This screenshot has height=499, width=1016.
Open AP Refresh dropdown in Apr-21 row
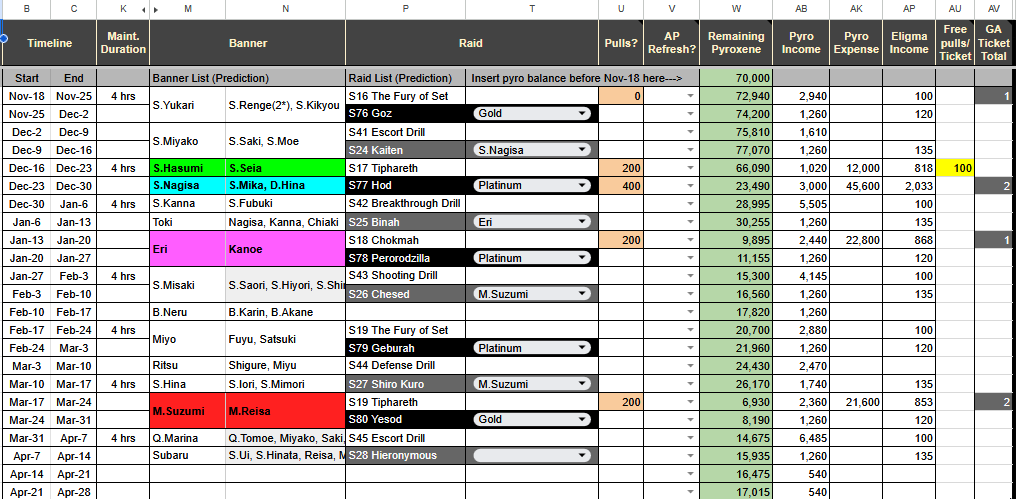click(690, 493)
